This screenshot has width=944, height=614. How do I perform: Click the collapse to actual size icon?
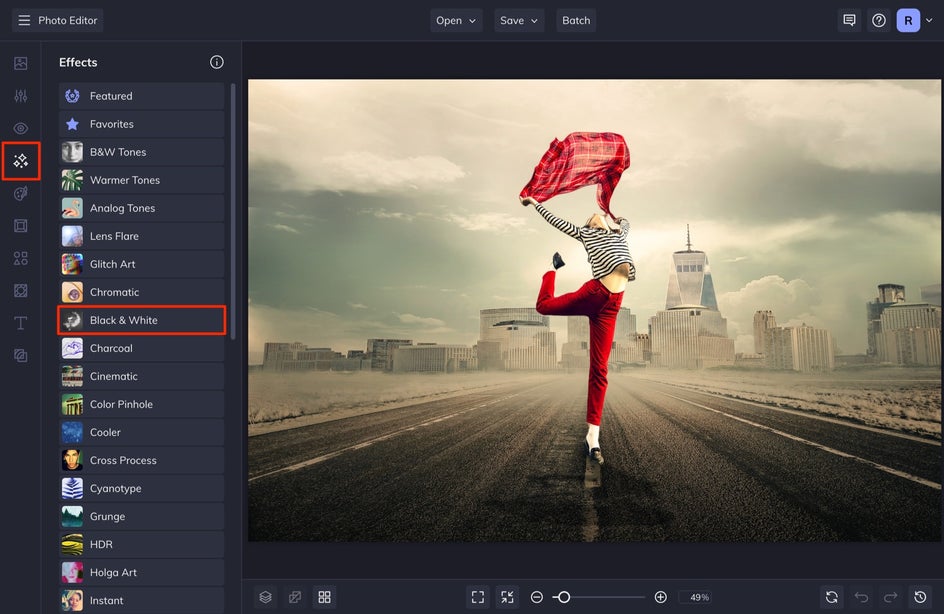coord(508,597)
